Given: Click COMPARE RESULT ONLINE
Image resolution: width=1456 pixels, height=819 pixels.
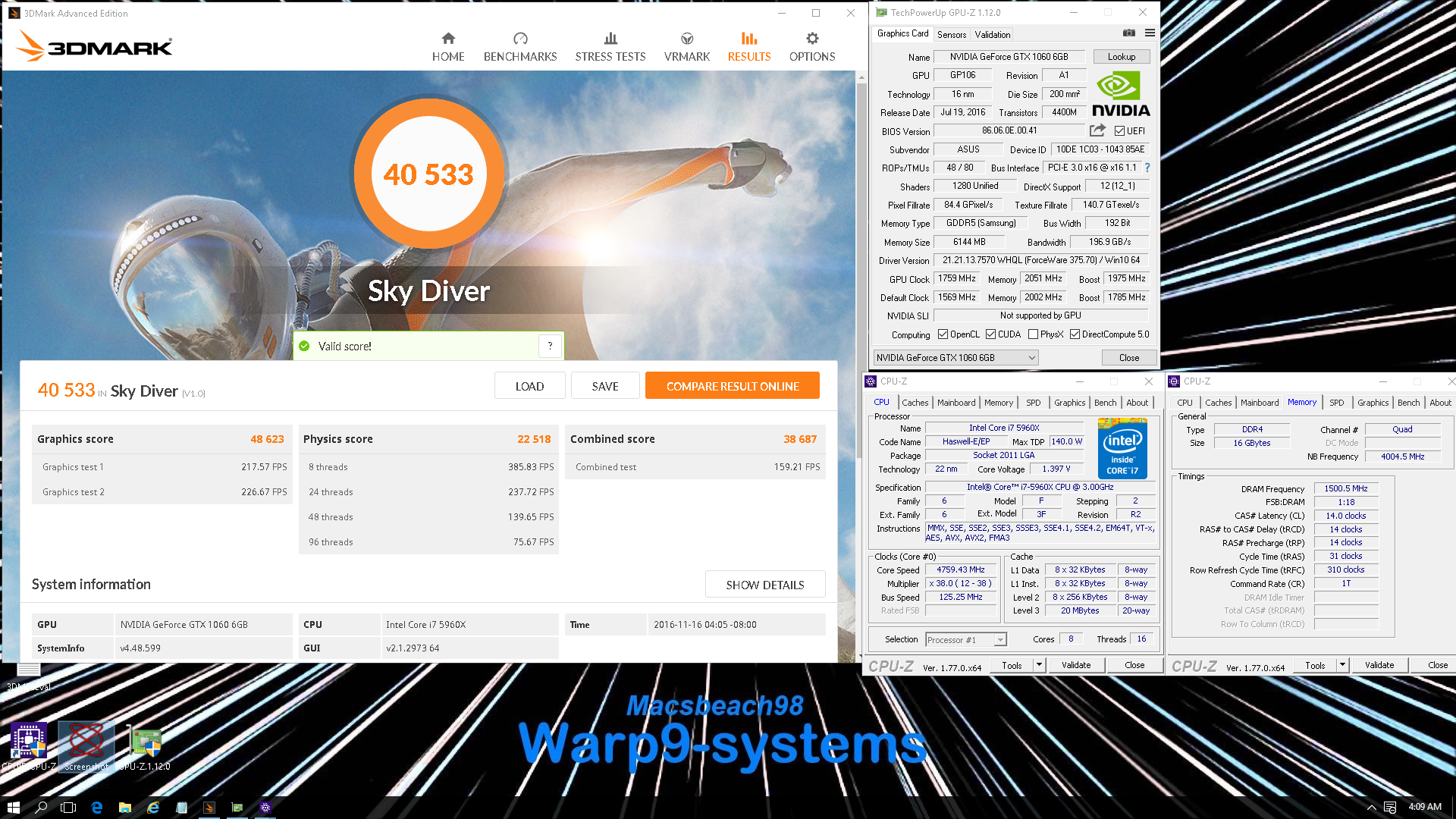Looking at the screenshot, I should click(x=733, y=386).
